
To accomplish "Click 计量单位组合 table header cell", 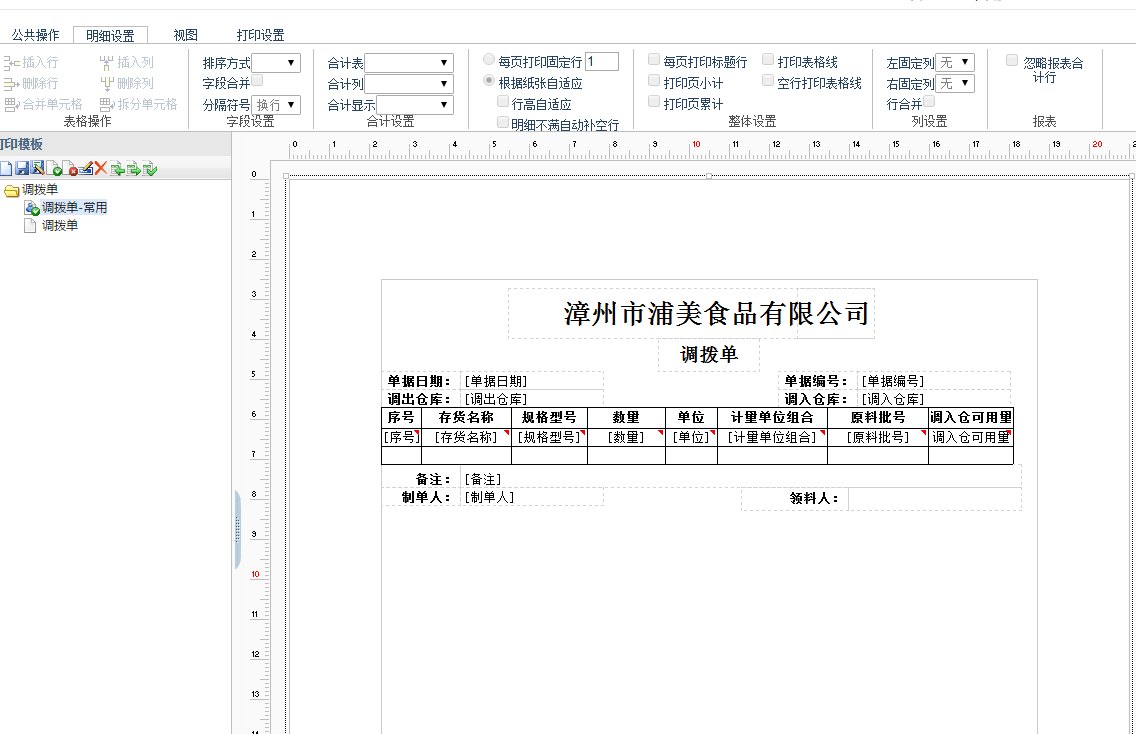I will tap(772, 417).
